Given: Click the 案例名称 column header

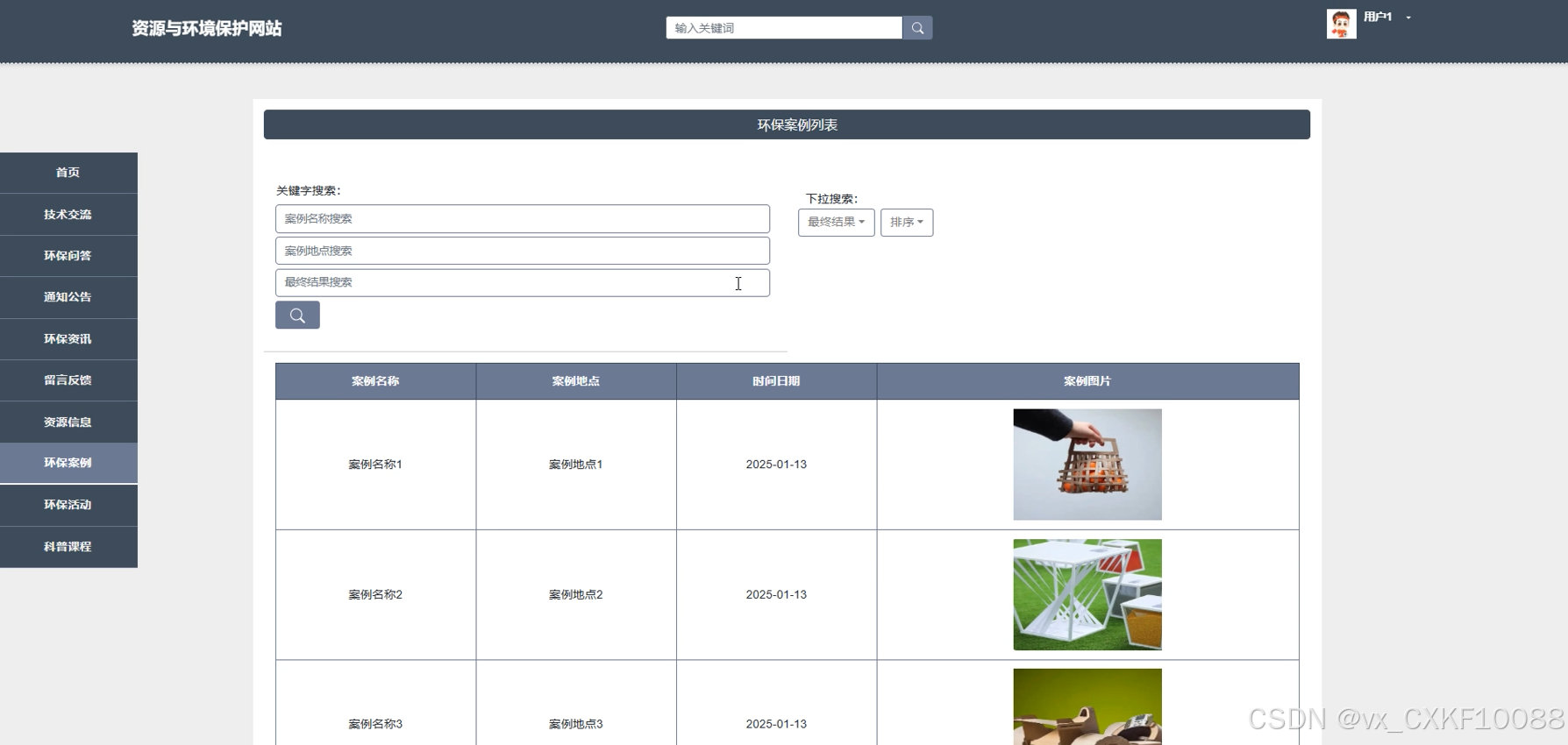Looking at the screenshot, I should 375,381.
